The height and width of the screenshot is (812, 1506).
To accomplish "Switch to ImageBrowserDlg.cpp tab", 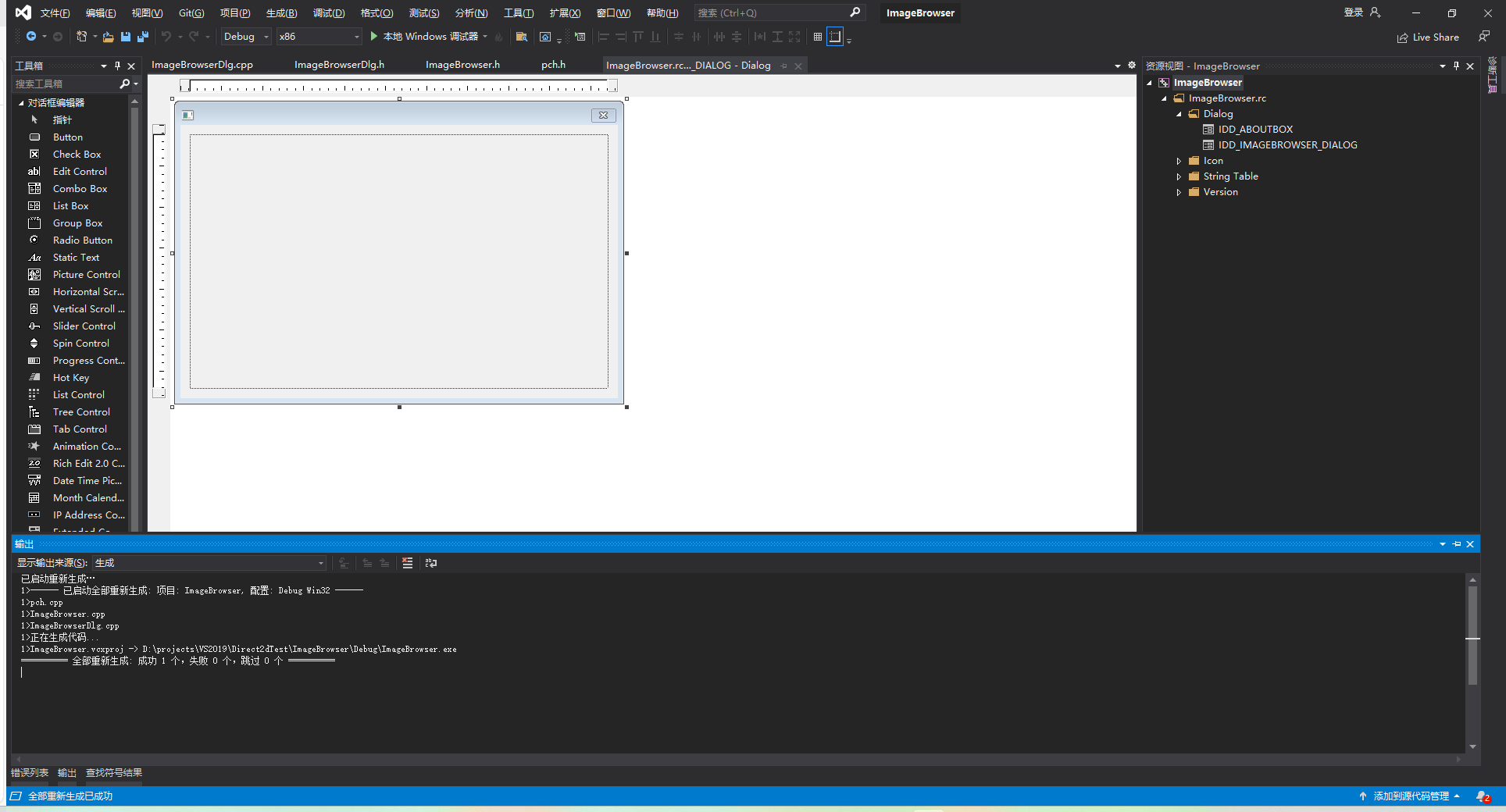I will [x=202, y=65].
